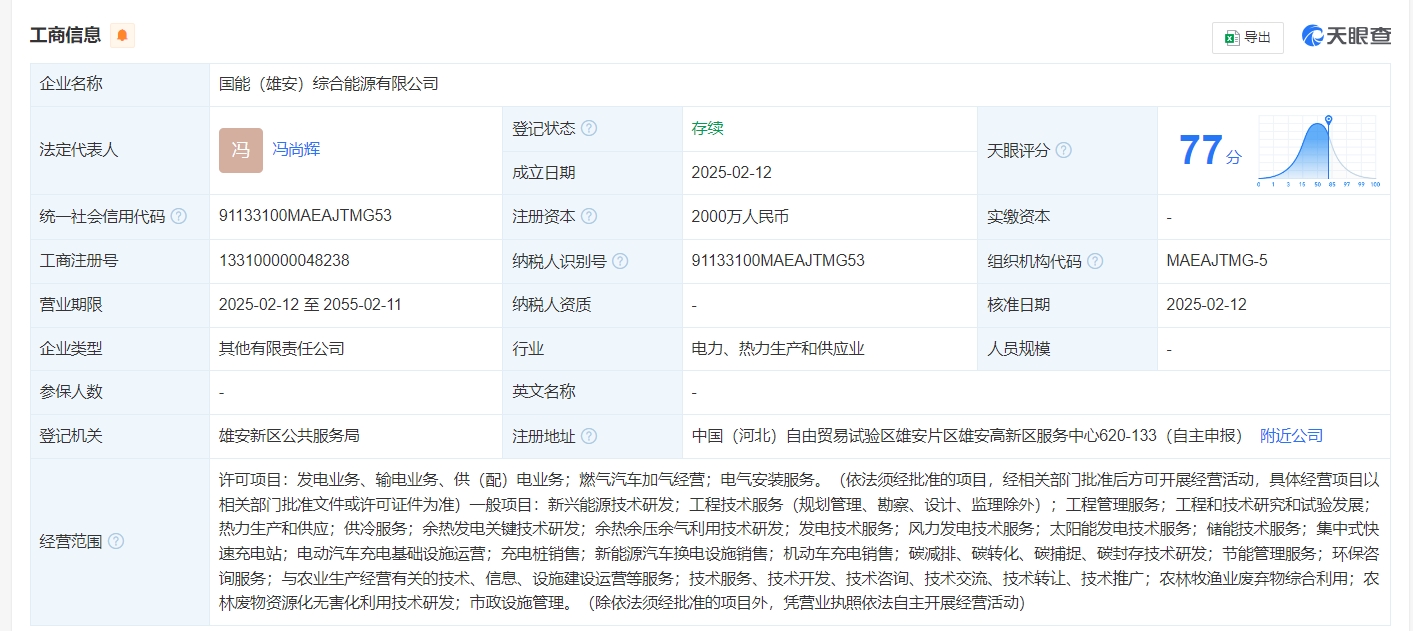Click industry 电力、热力生产和供应业

click(778, 349)
